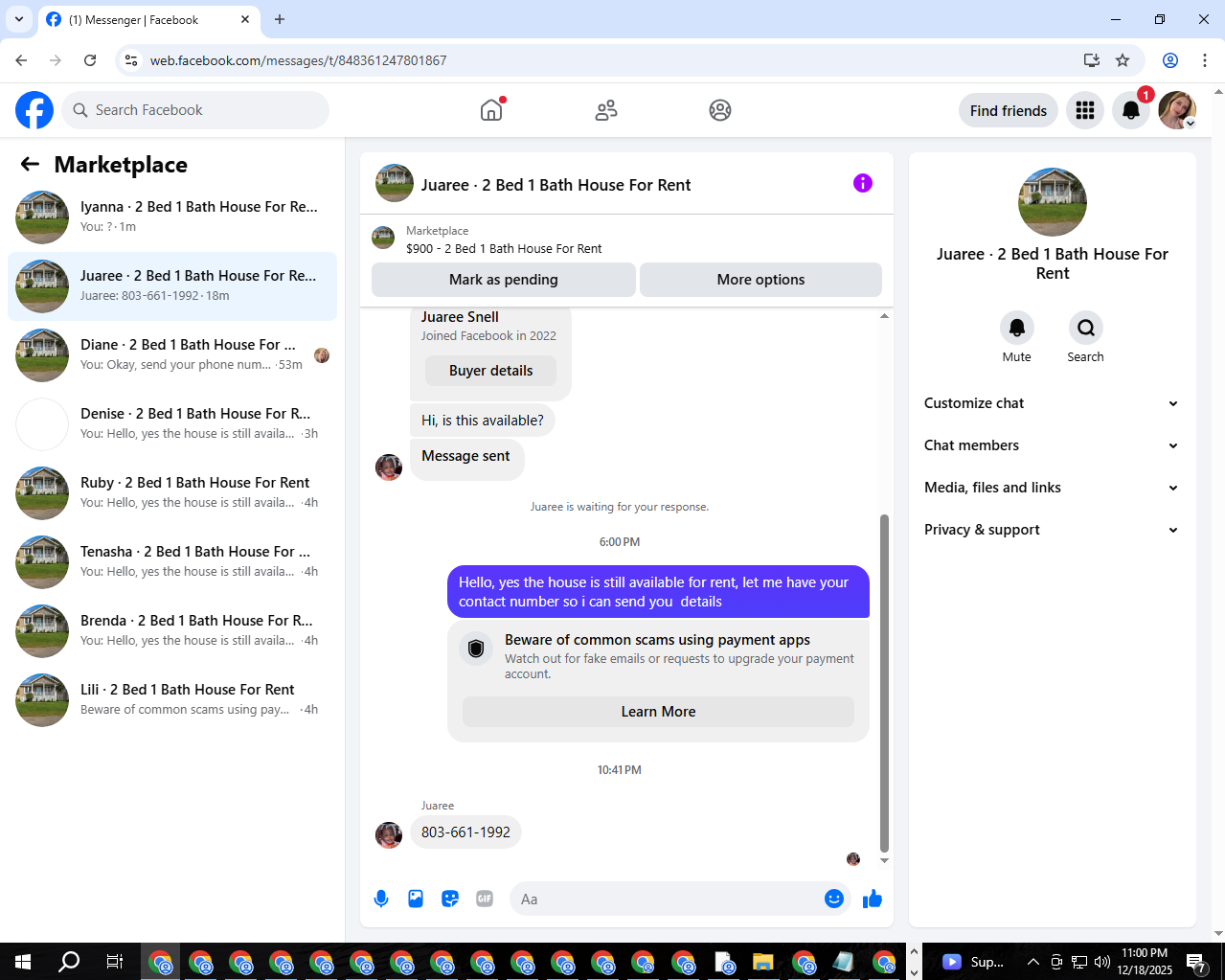Click the taskbar clock 11:00 PM
This screenshot has height=980, width=1225.
(x=1145, y=962)
